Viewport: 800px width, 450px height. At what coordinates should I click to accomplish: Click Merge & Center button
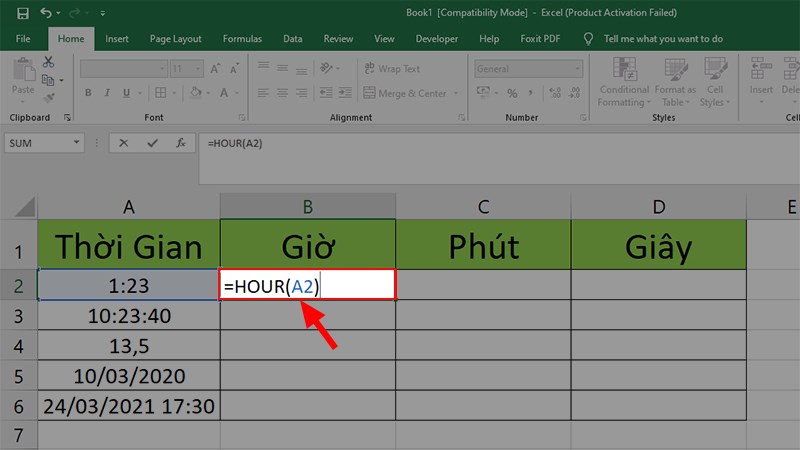(x=405, y=93)
